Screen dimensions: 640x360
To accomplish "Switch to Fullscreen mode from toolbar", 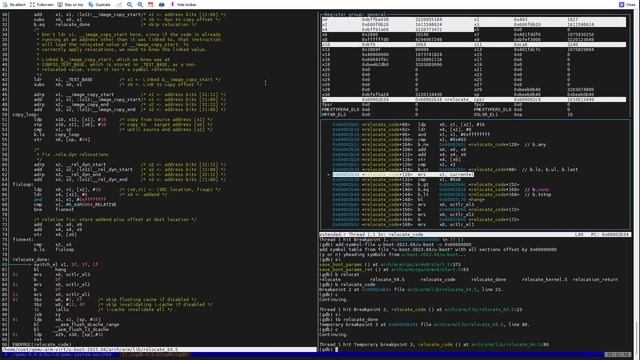I will [x=42, y=4].
